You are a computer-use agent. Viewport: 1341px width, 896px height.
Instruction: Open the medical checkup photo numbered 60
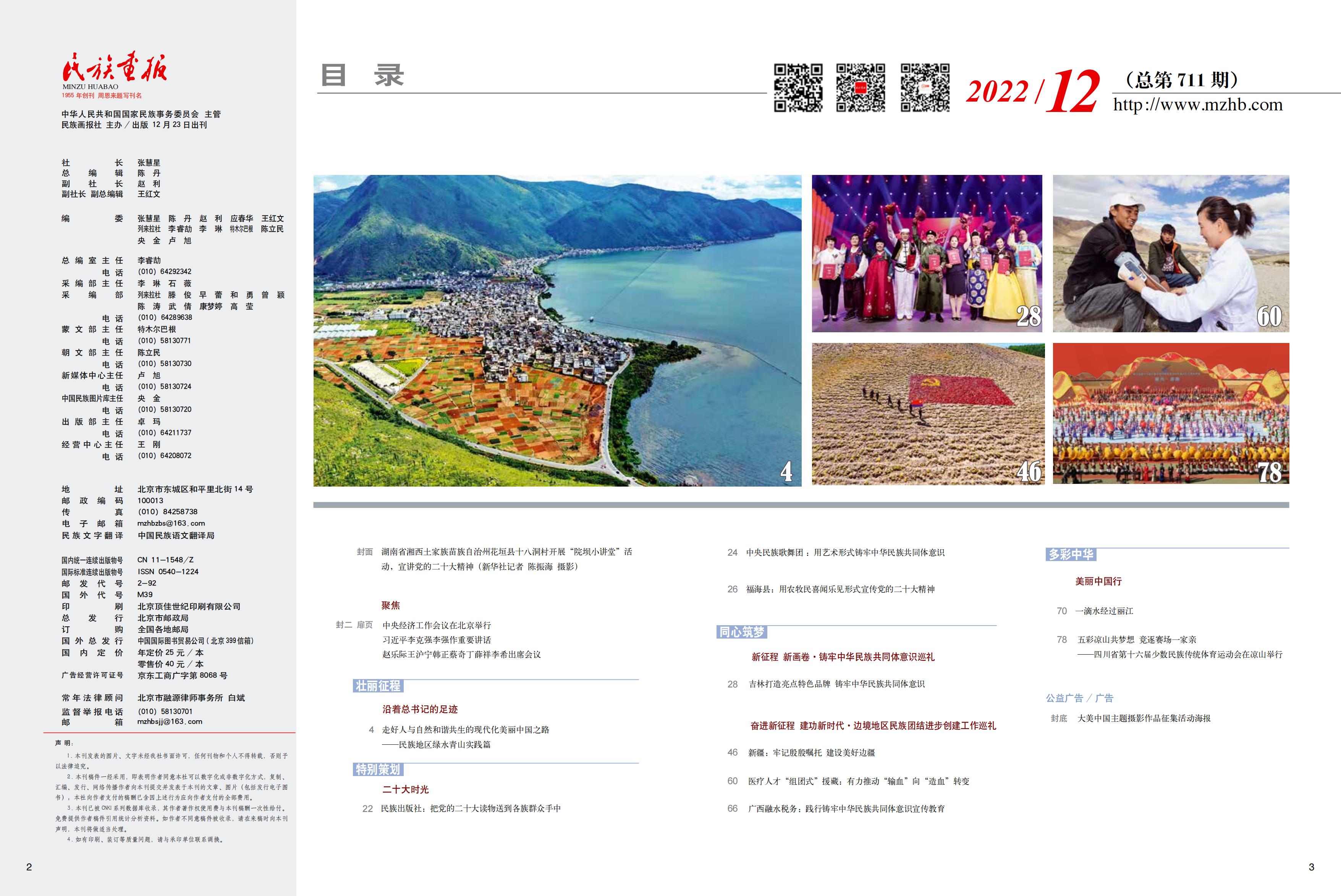[x=1171, y=253]
